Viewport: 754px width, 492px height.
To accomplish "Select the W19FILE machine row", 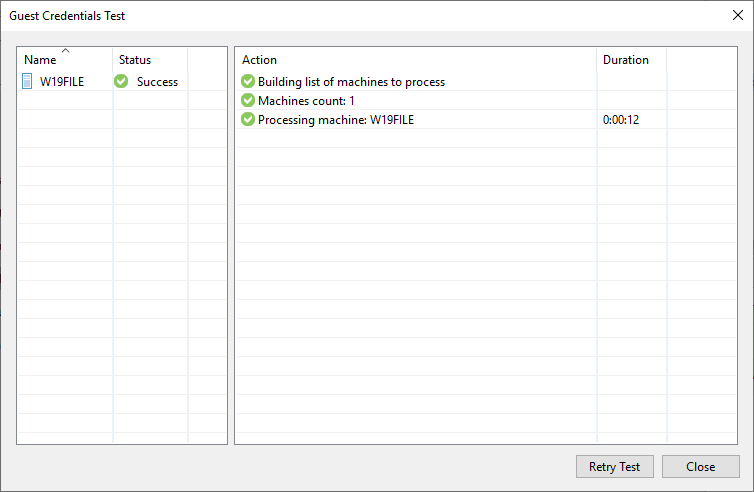I will 122,81.
